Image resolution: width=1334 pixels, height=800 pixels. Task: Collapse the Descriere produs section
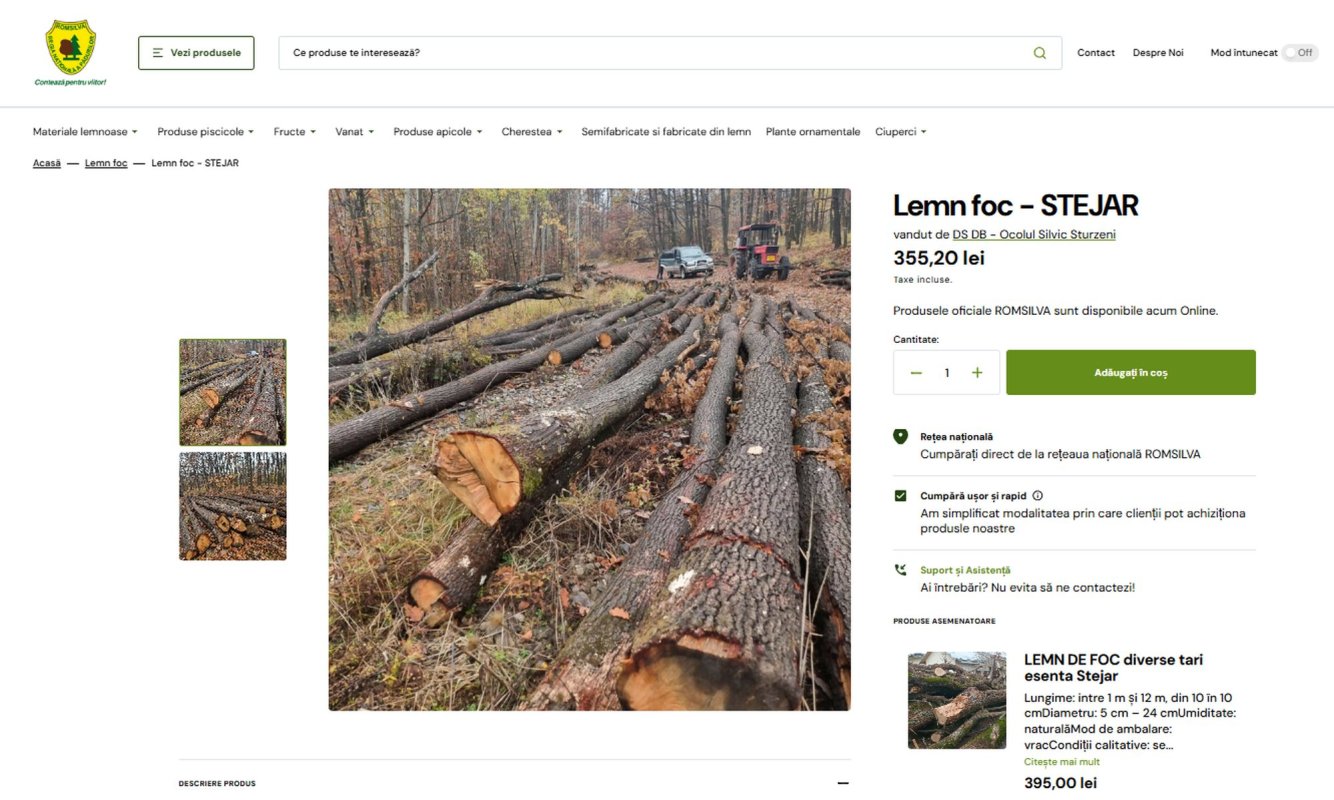[843, 783]
